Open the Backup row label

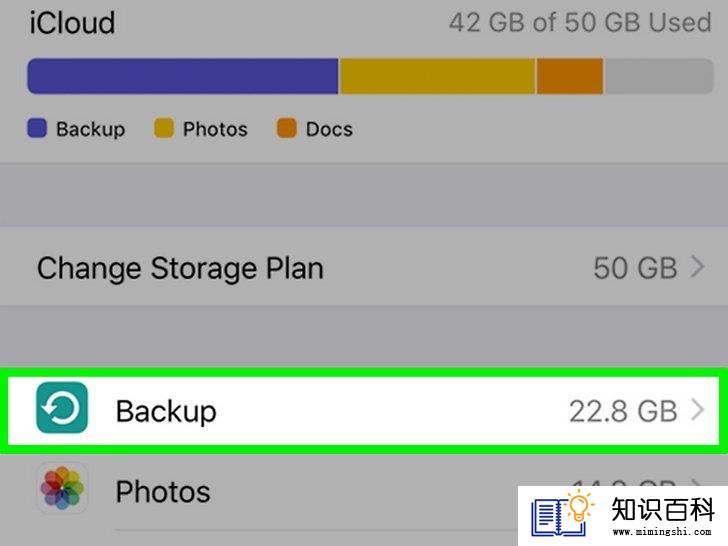click(166, 411)
